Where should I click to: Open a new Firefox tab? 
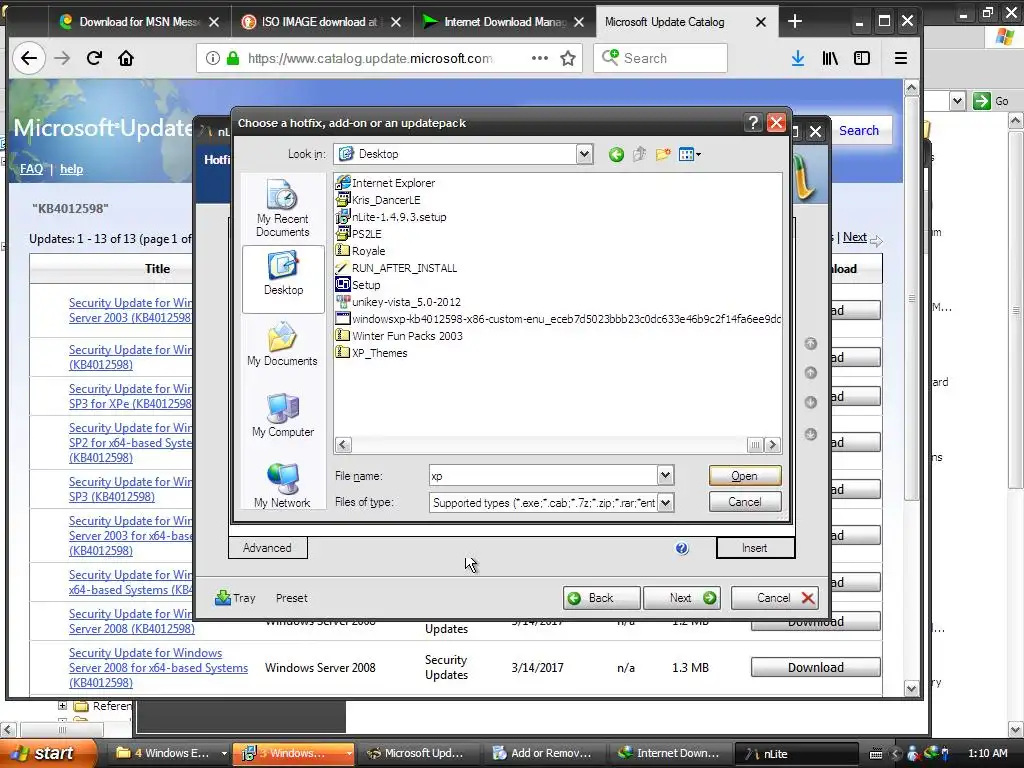[x=795, y=22]
